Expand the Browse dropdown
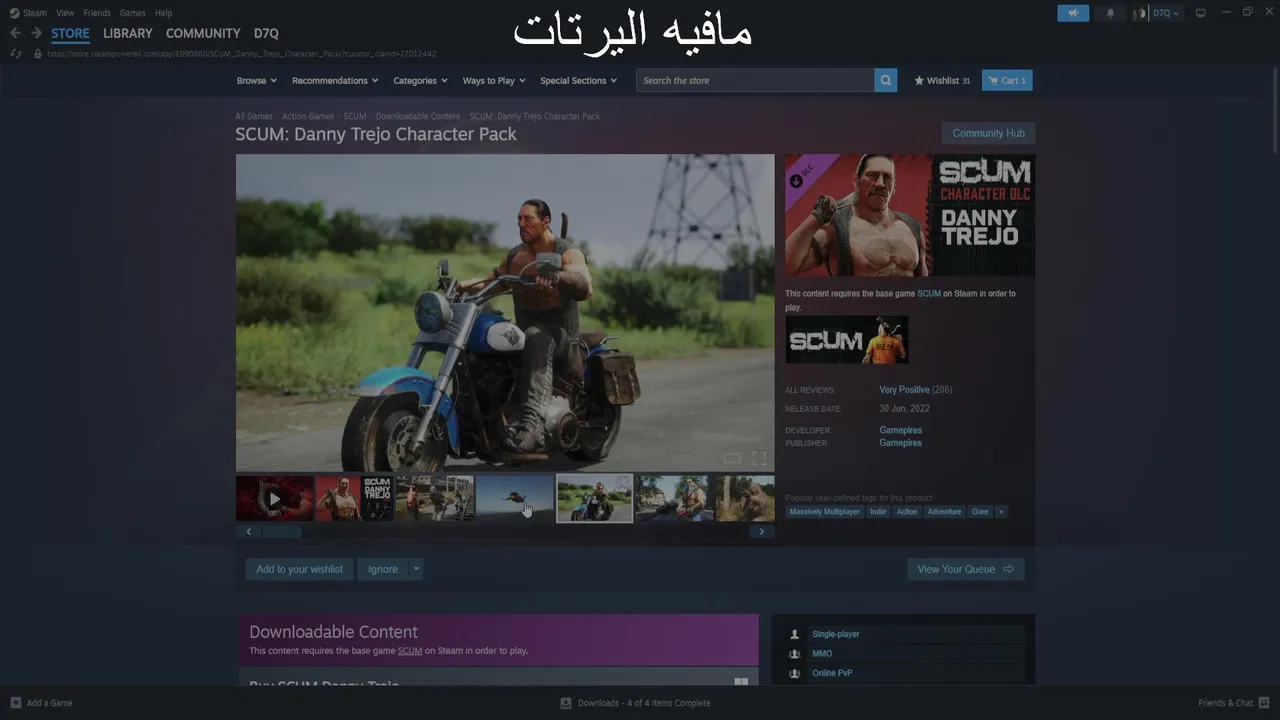1280x720 pixels. click(256, 81)
